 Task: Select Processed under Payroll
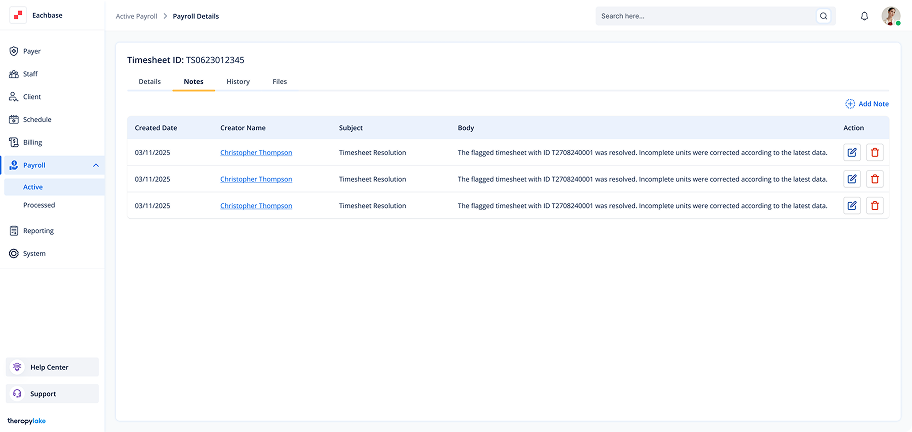(40, 205)
